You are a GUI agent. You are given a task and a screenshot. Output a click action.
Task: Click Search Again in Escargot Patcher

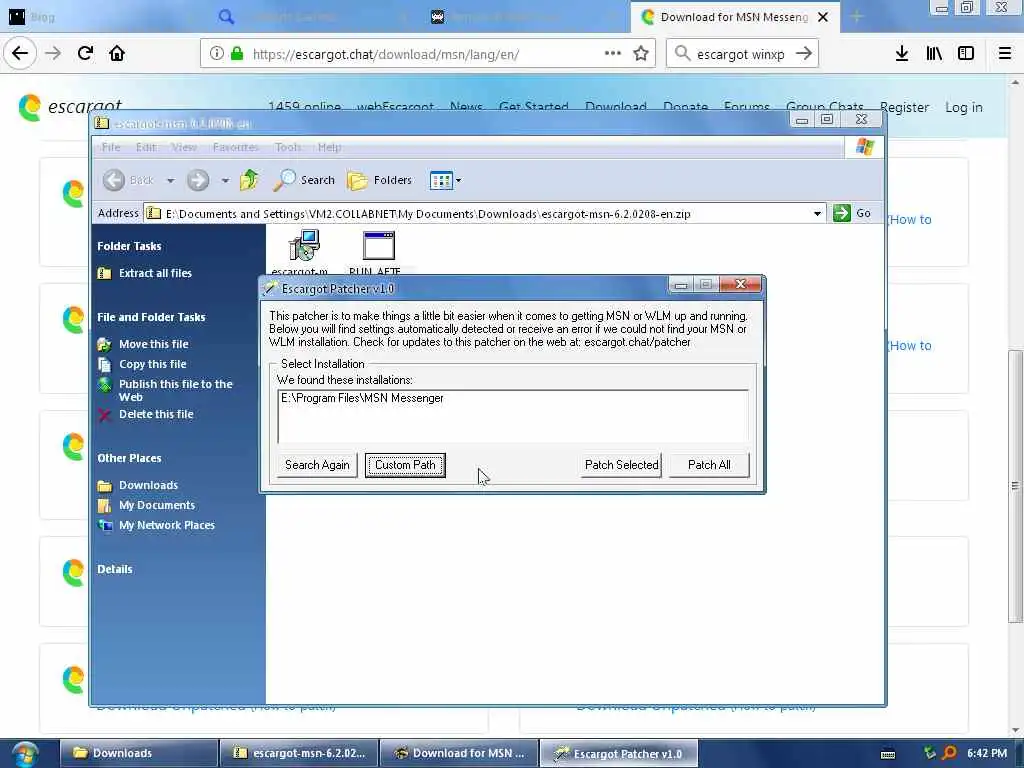(x=317, y=465)
